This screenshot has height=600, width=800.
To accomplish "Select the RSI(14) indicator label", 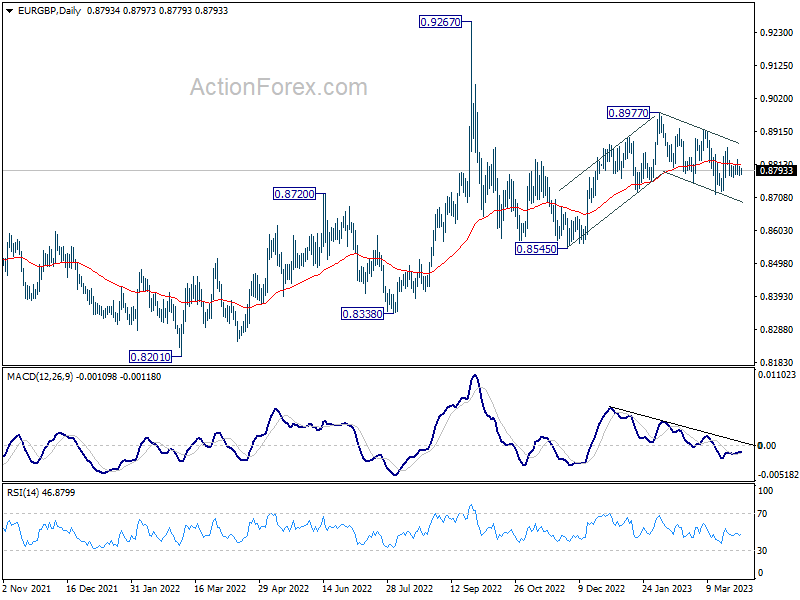I will click(23, 492).
